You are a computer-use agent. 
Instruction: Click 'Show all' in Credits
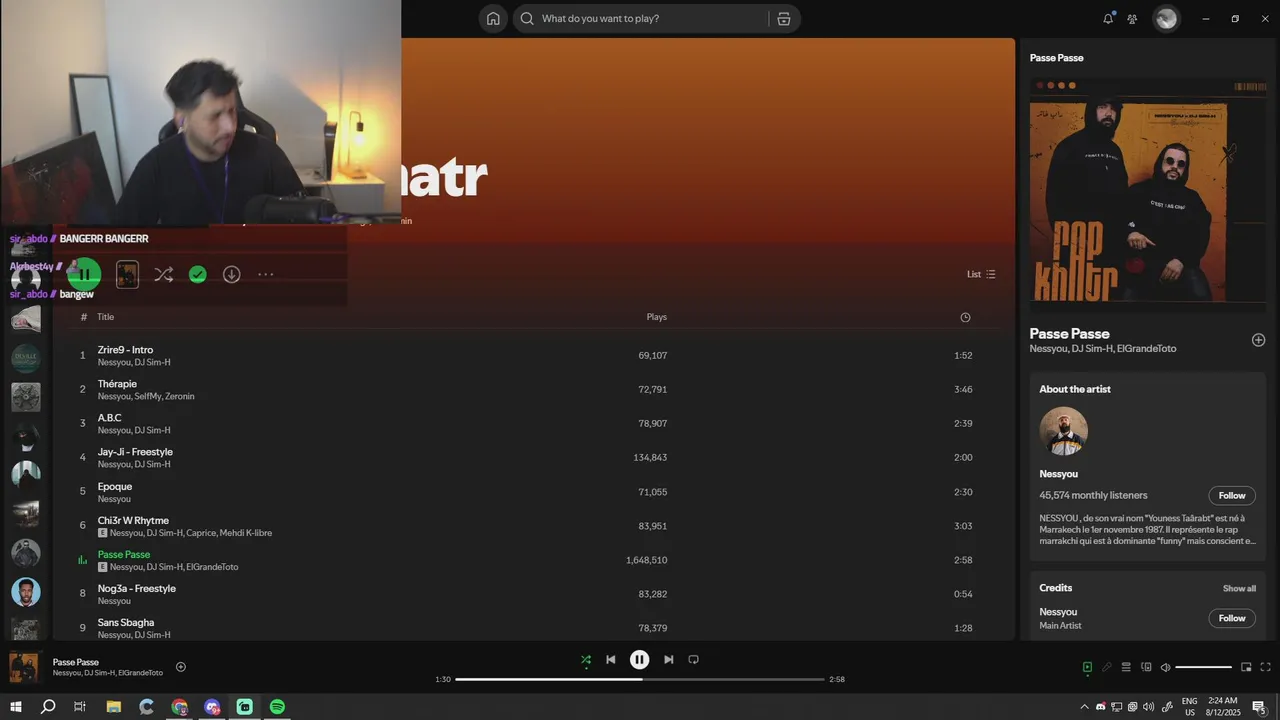[x=1239, y=588]
